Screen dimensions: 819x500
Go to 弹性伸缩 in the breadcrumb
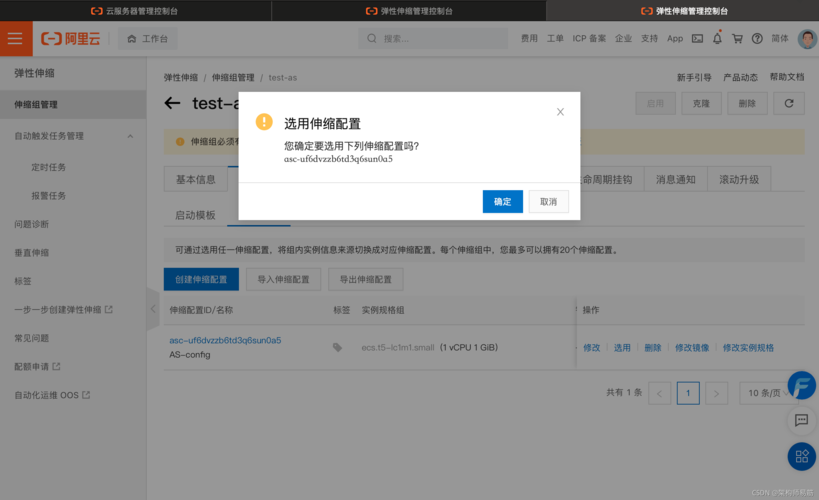click(x=181, y=77)
